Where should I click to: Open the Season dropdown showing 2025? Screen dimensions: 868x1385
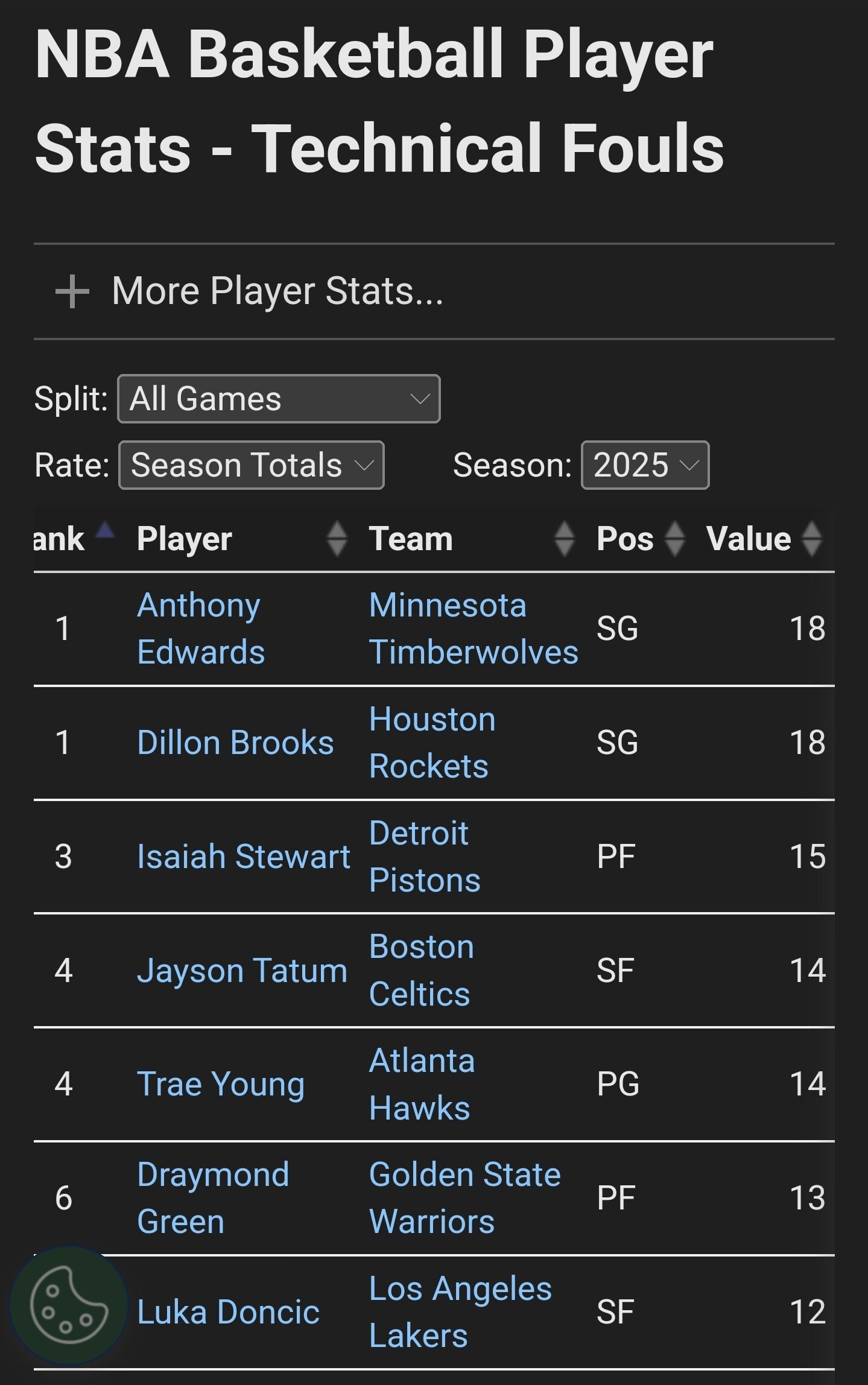click(x=645, y=465)
